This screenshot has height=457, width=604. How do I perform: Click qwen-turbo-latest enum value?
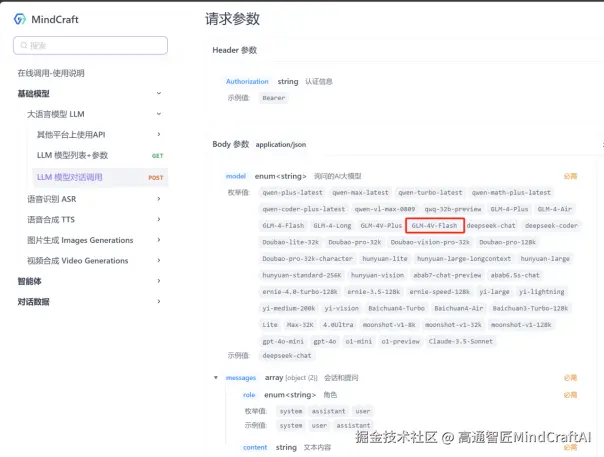(x=430, y=192)
